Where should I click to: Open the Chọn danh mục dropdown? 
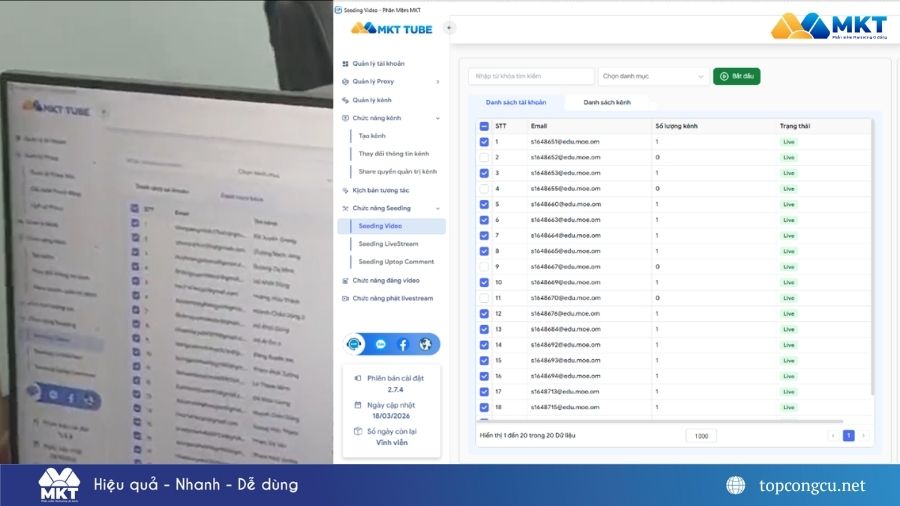[653, 76]
